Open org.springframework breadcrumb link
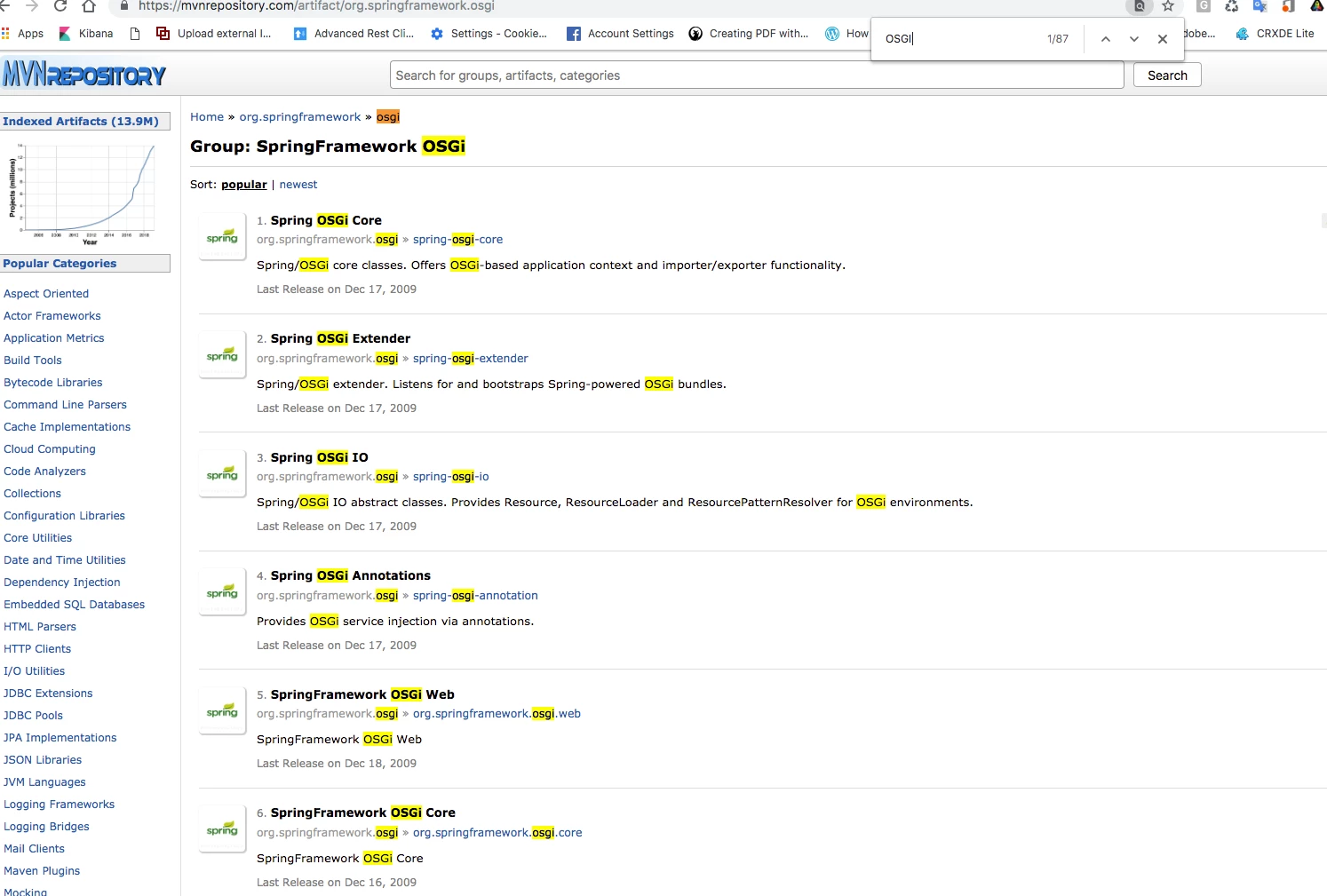 (300, 117)
